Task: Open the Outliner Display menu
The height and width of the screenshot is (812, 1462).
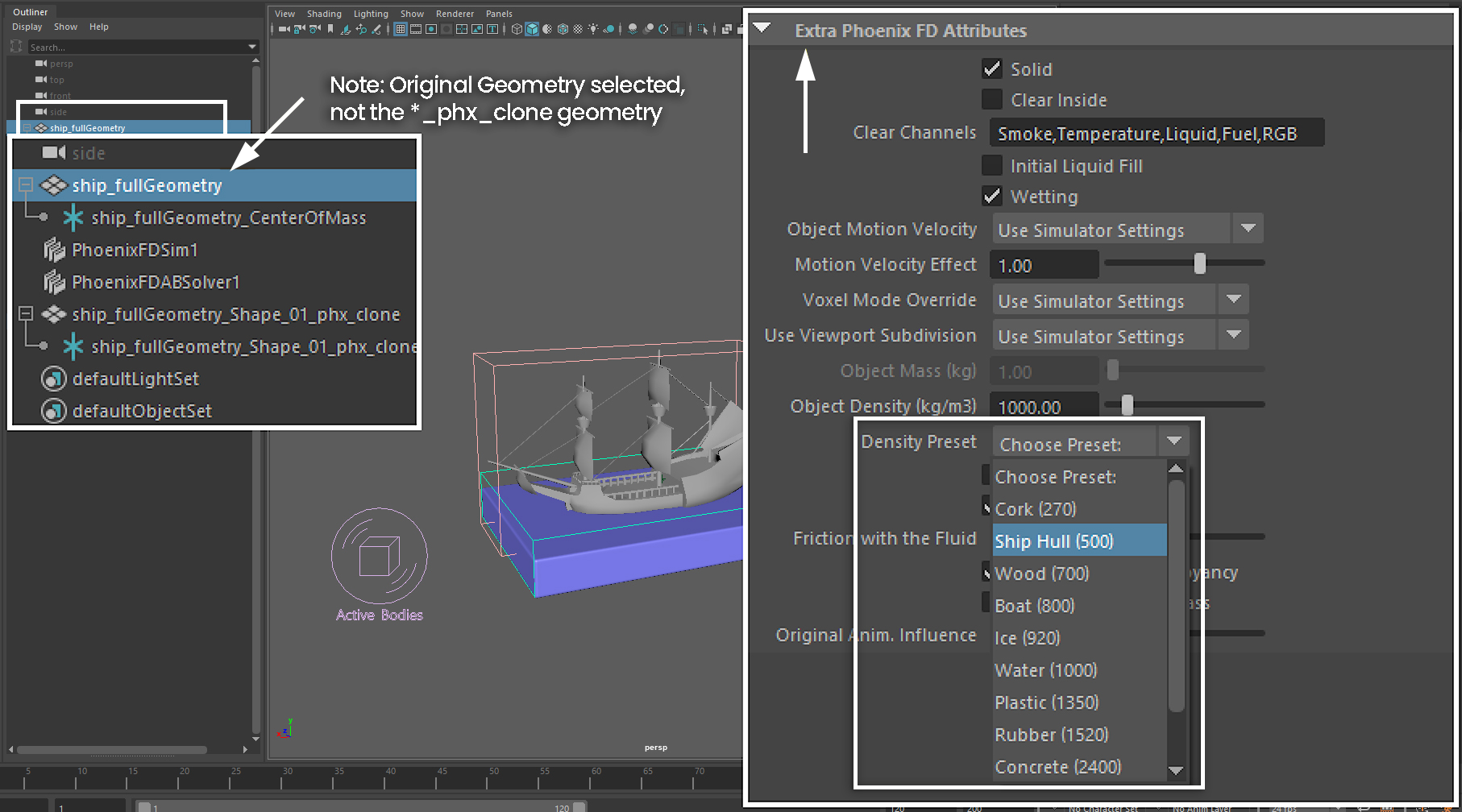Action: [27, 27]
